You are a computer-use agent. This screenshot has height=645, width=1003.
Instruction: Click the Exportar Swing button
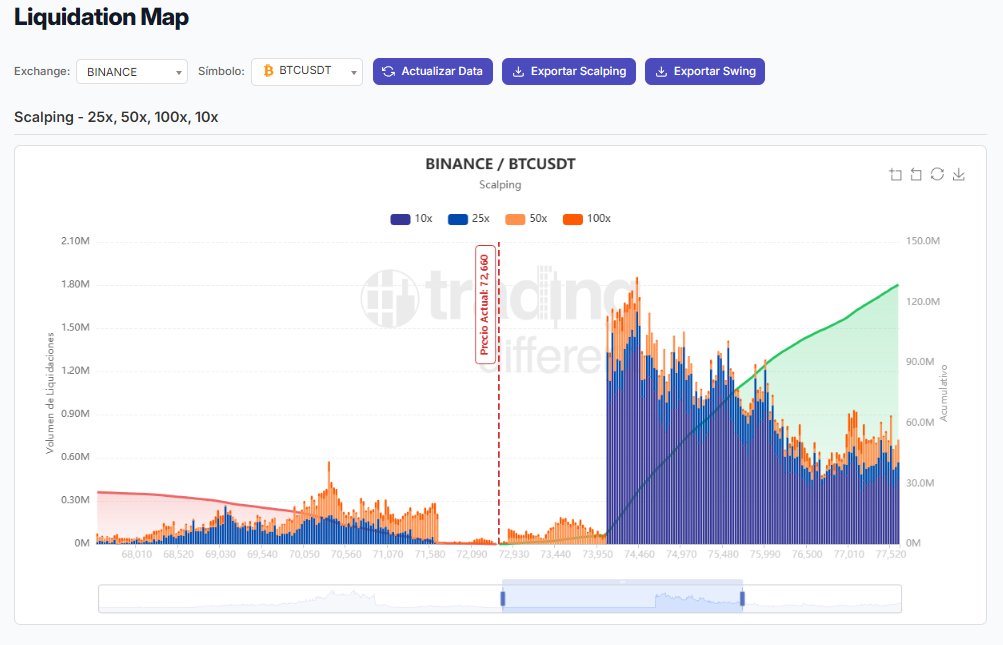click(705, 71)
